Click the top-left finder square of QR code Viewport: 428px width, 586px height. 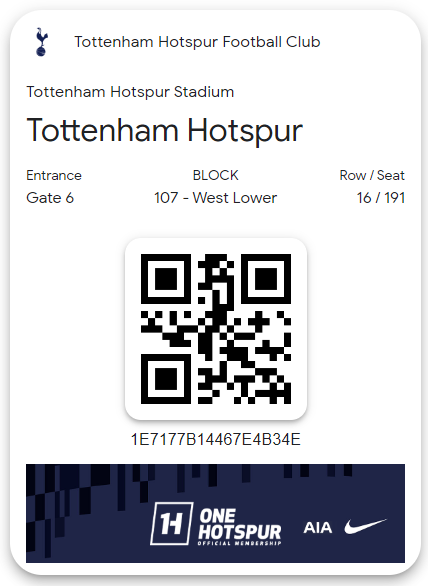pos(166,279)
